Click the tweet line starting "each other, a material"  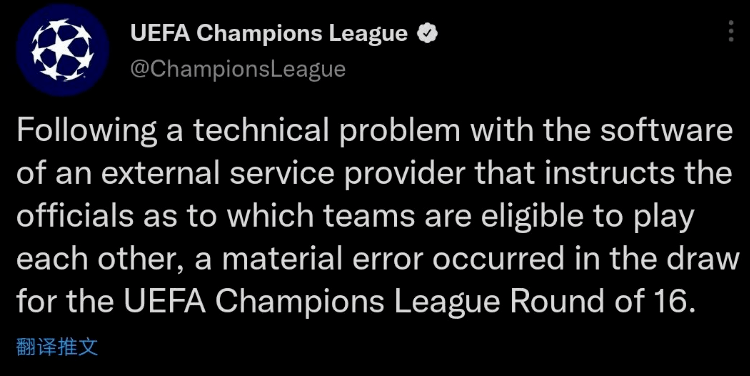tap(378, 259)
